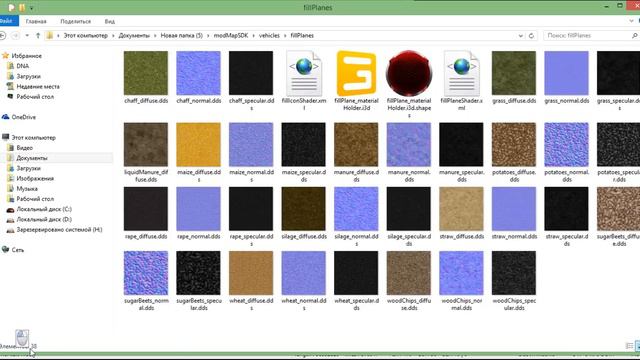This screenshot has height=360, width=640.
Task: Select wheat_normal.dds texture
Action: tap(304, 273)
